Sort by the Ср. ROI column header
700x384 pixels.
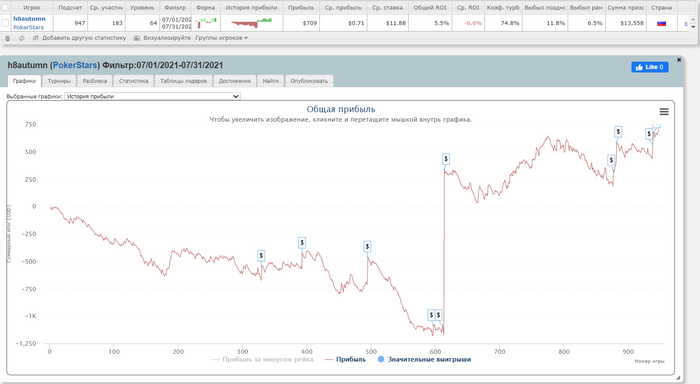[x=468, y=8]
